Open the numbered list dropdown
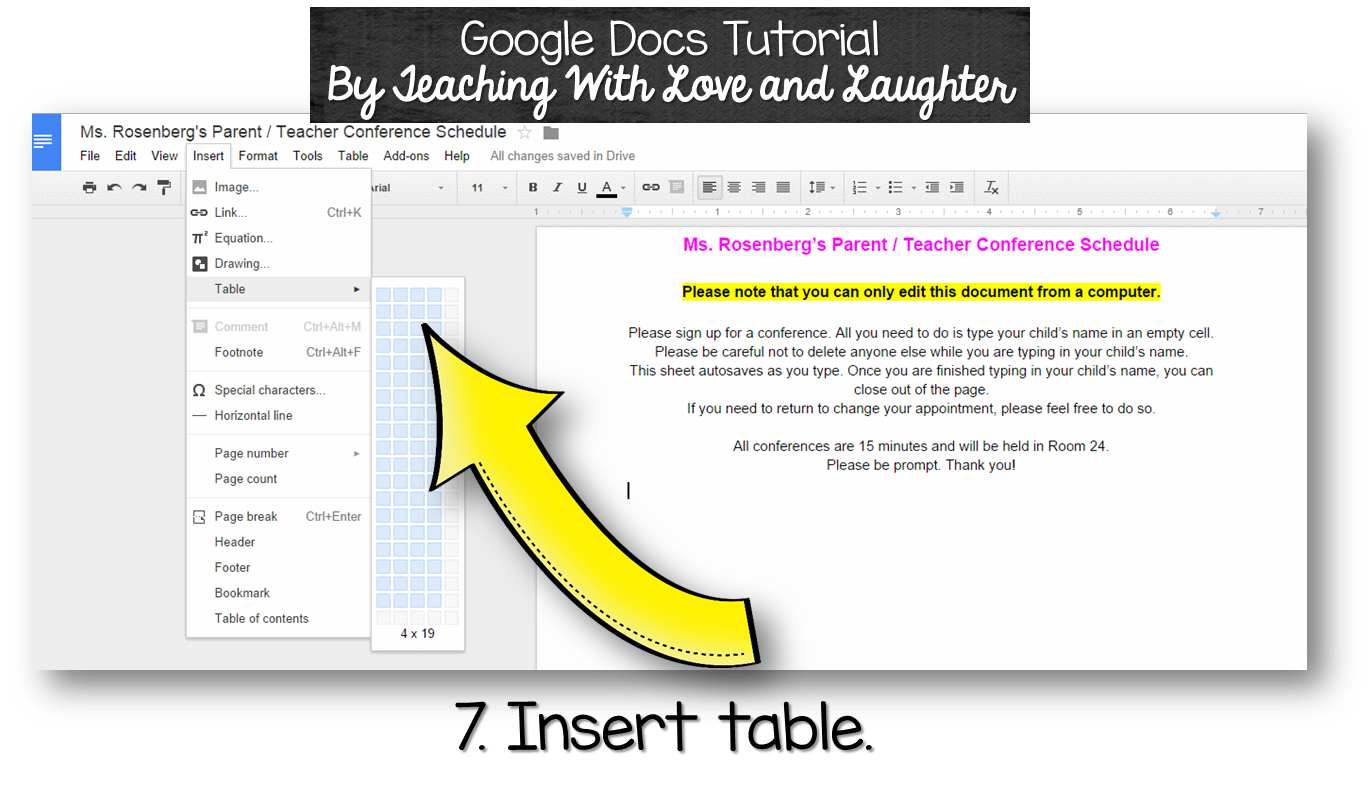The image size is (1372, 805). [865, 187]
